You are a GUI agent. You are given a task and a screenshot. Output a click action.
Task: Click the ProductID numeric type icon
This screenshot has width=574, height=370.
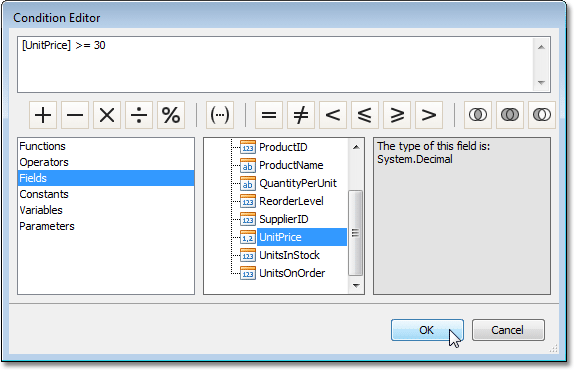[x=248, y=147]
